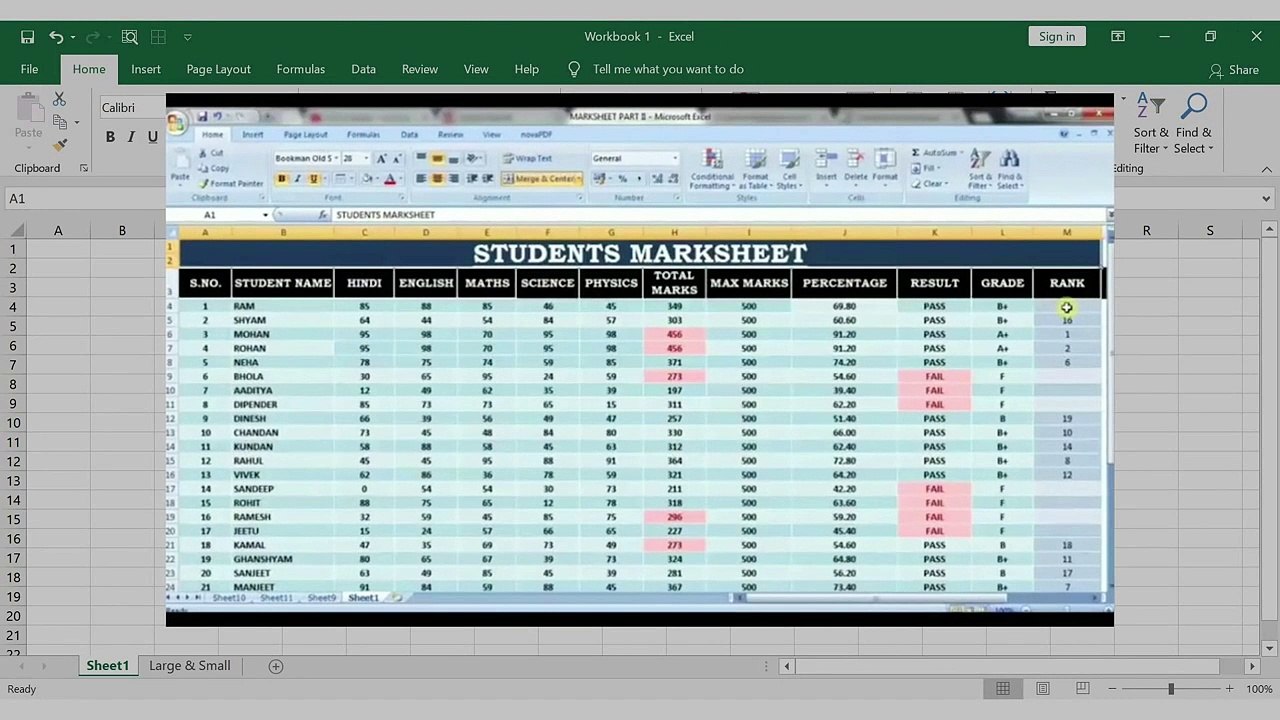
Task: Click the vertical scrollbar down arrow
Action: pyautogui.click(x=1270, y=648)
